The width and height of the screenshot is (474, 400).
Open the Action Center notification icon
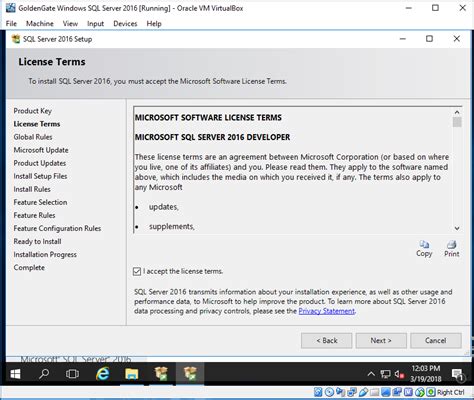coord(458,375)
